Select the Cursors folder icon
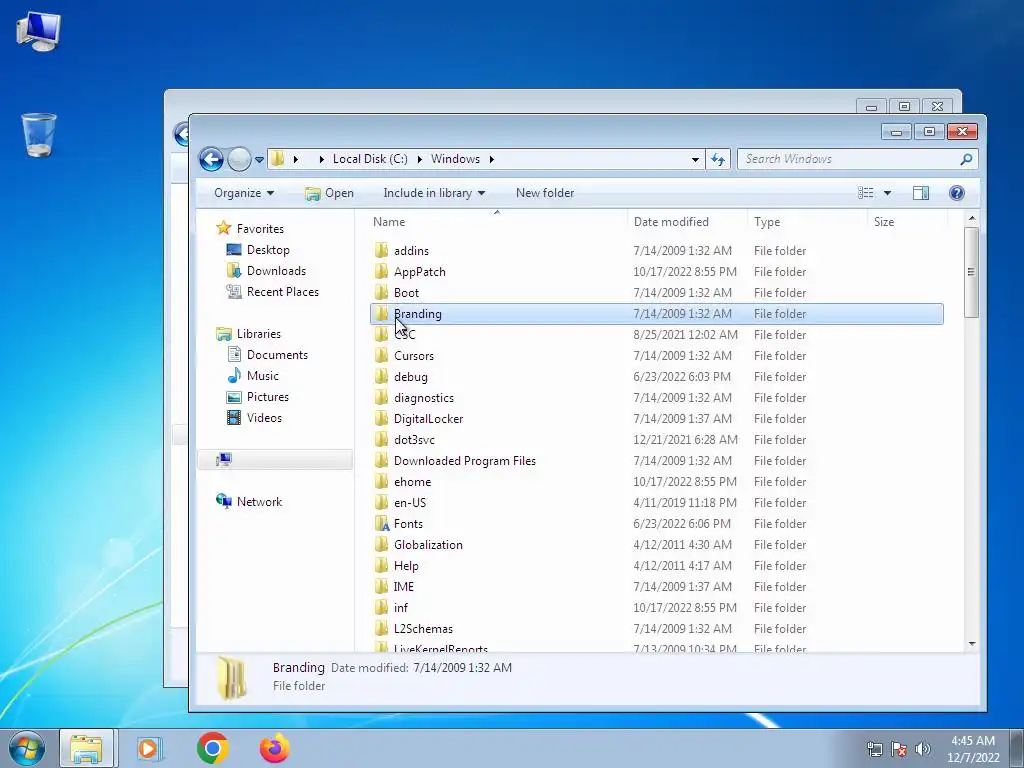The height and width of the screenshot is (768, 1024). 382,355
